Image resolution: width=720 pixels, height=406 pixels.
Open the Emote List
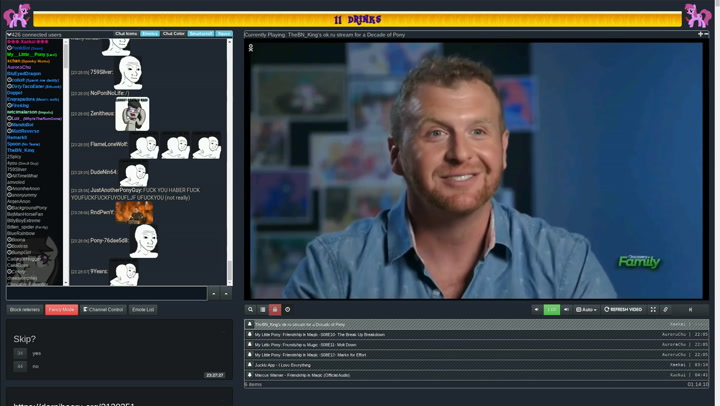tap(143, 310)
